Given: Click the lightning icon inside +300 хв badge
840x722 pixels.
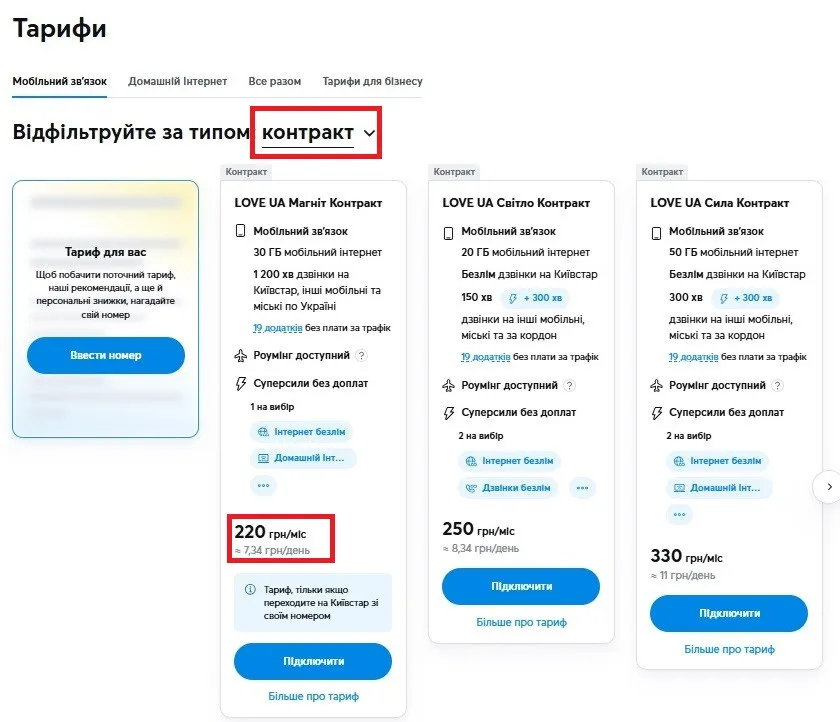Looking at the screenshot, I should [x=513, y=298].
